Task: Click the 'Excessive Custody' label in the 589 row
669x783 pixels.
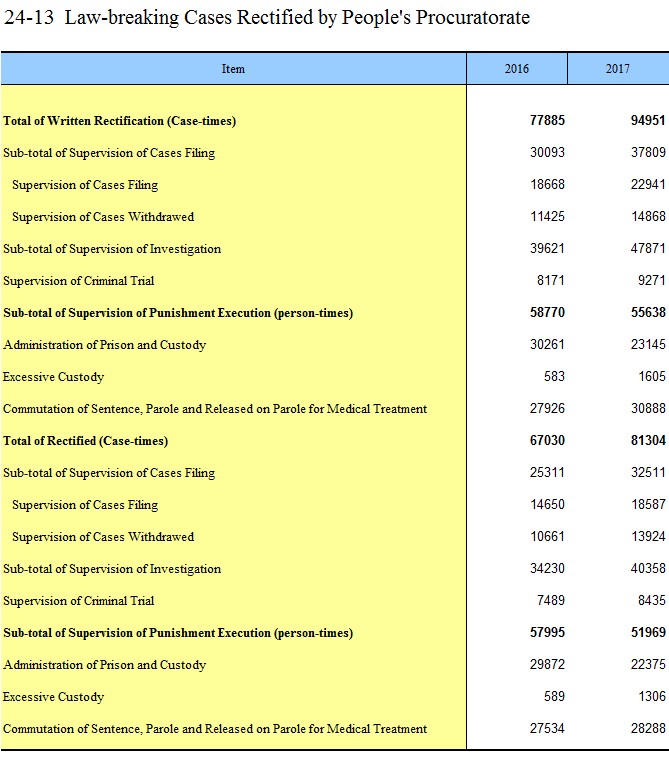Action: (x=53, y=697)
